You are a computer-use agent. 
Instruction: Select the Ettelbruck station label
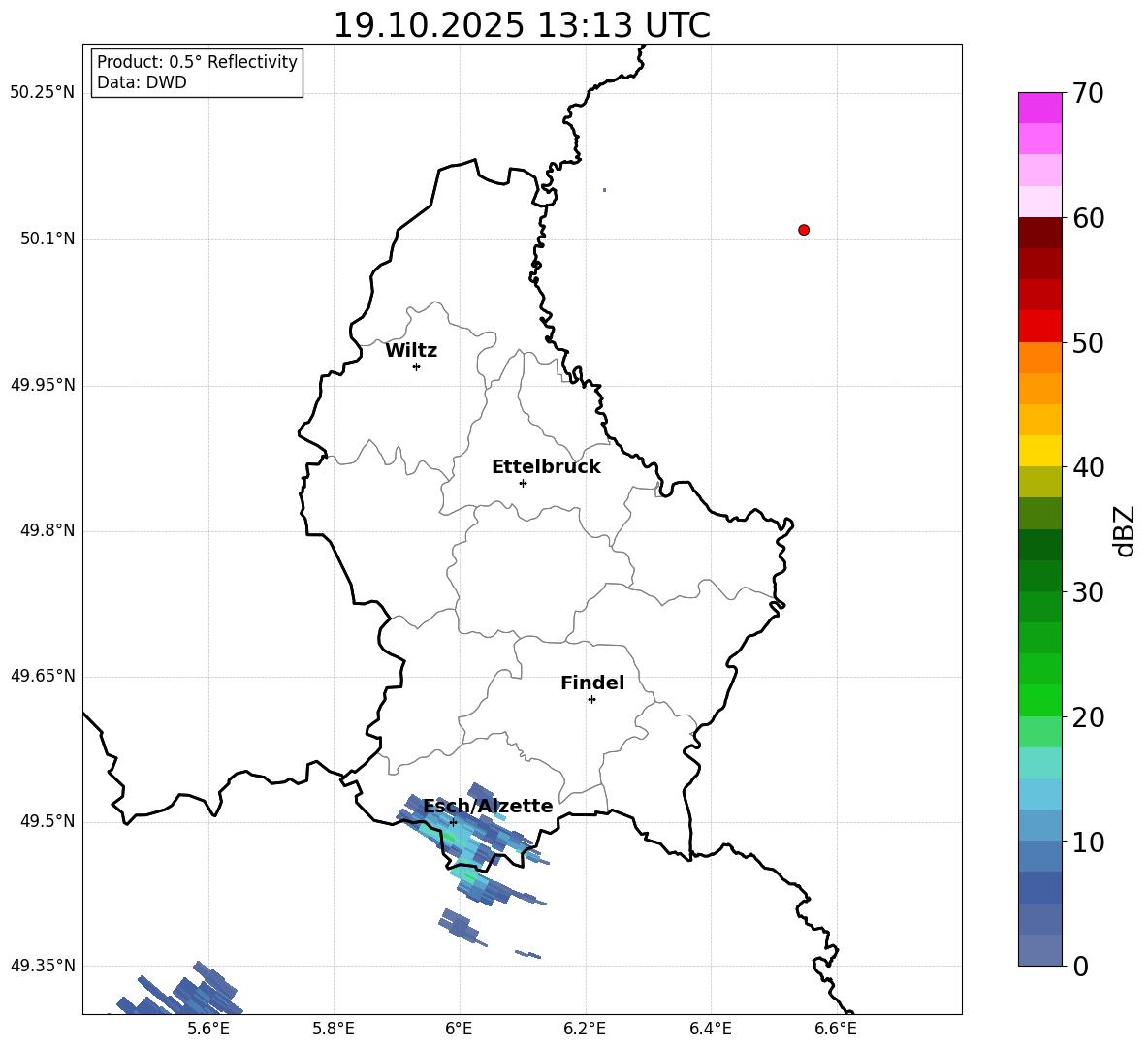tap(546, 467)
